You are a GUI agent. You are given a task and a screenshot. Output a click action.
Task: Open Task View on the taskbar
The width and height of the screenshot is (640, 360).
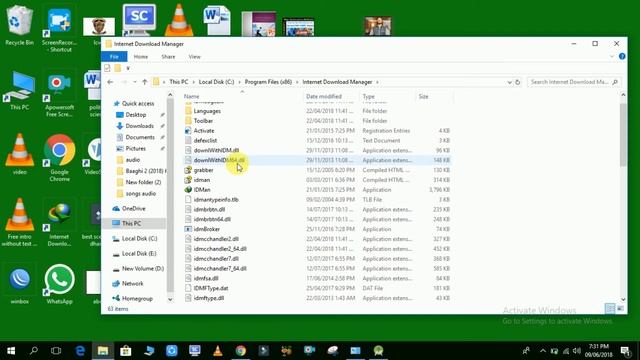[x=56, y=351]
